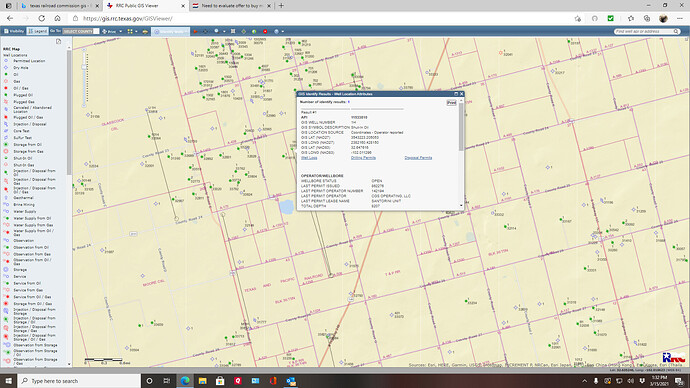
Task: Switch to the texas railroad commission gis tab
Action: [x=59, y=6]
